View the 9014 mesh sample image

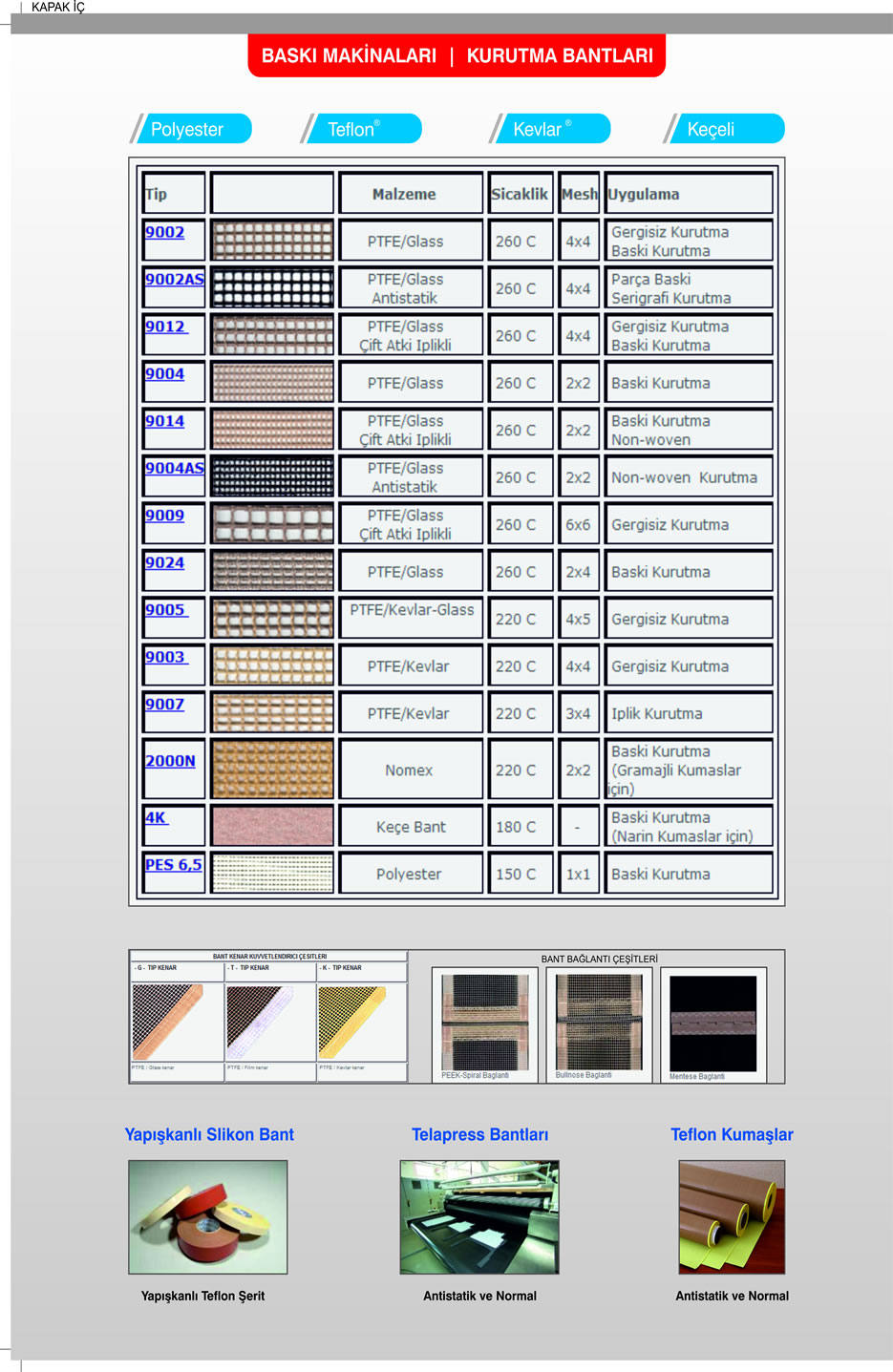[272, 430]
